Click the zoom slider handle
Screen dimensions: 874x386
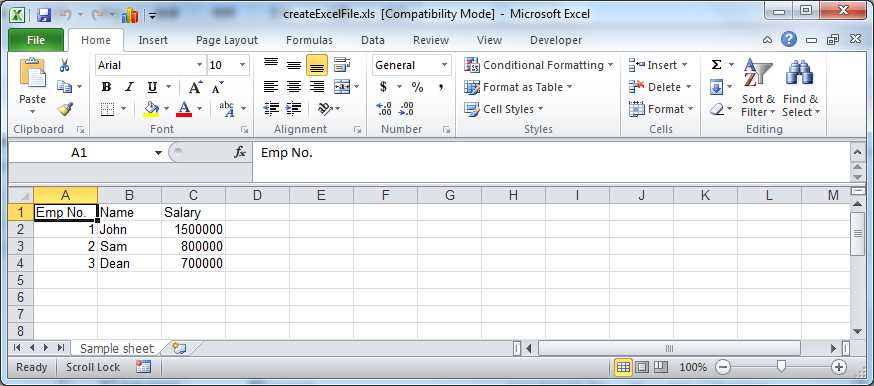pos(781,366)
